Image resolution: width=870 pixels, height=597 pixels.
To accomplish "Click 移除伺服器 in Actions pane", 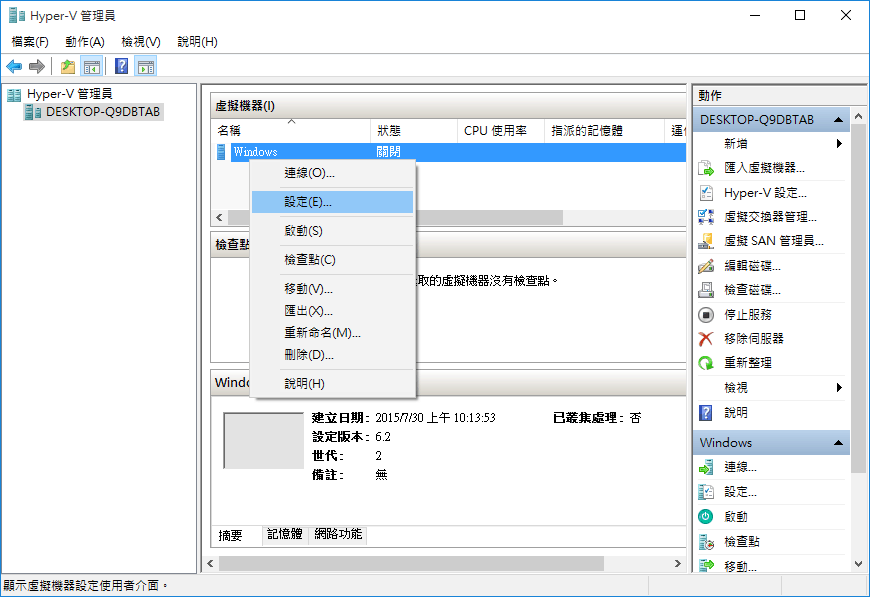I will point(753,338).
